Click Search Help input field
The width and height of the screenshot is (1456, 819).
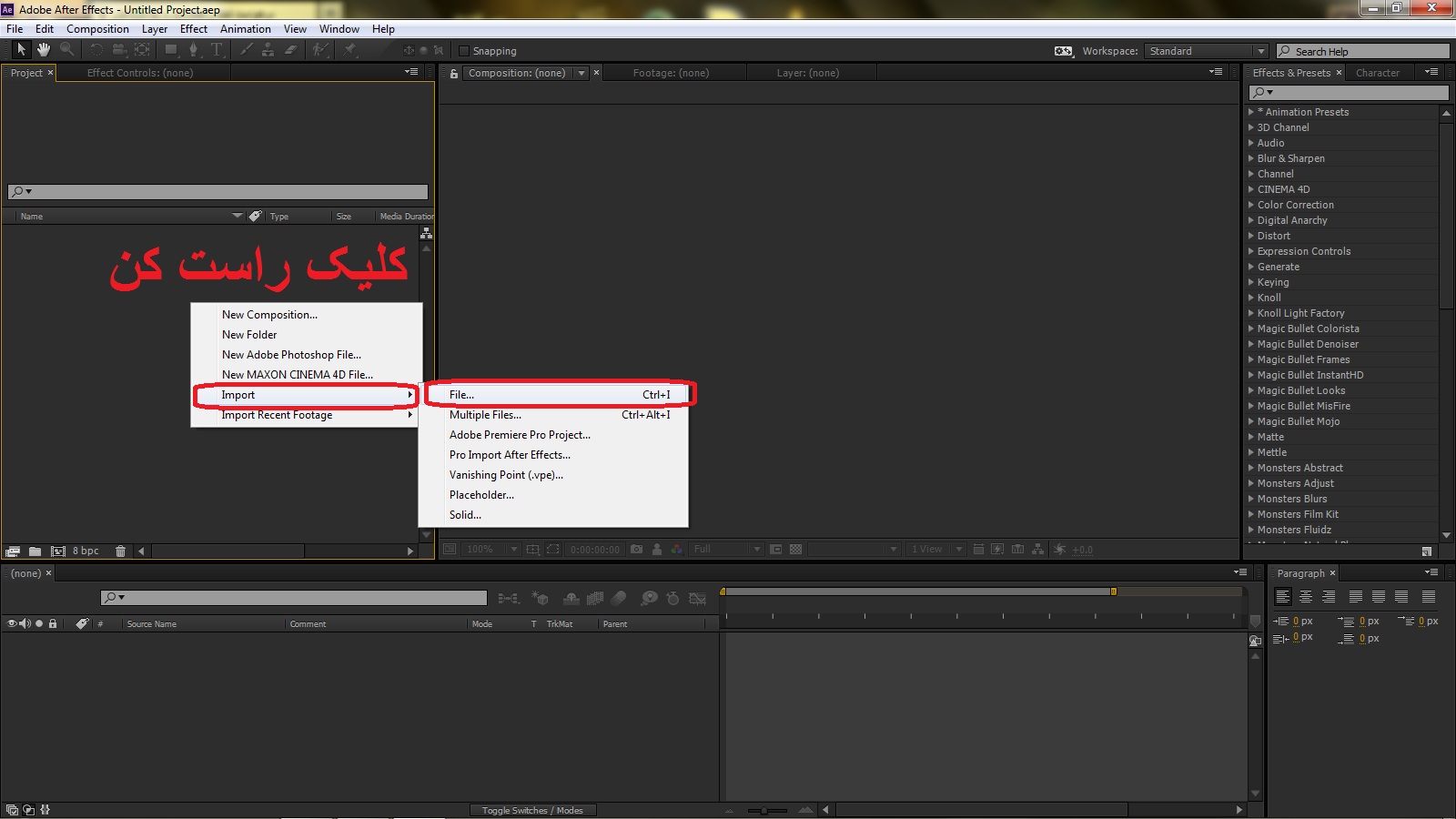[x=1362, y=51]
